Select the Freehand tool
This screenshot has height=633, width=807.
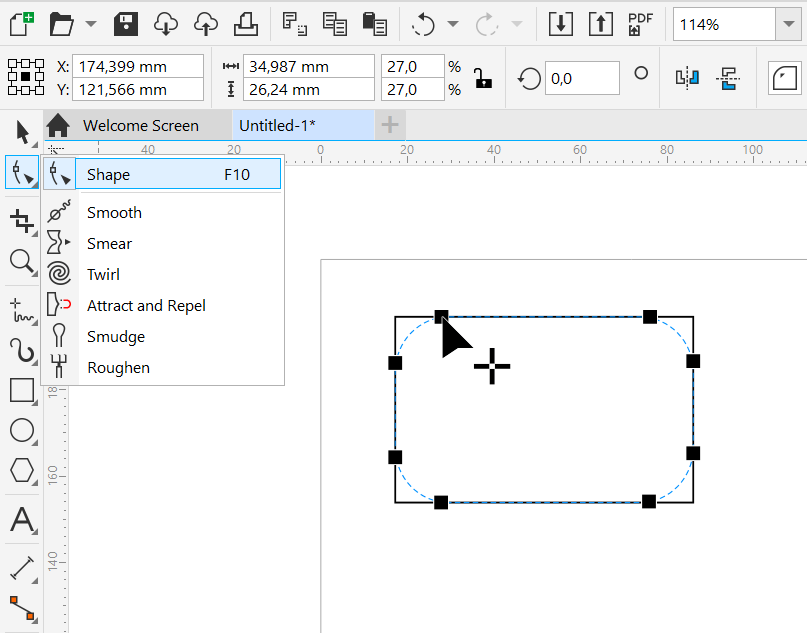pos(22,311)
